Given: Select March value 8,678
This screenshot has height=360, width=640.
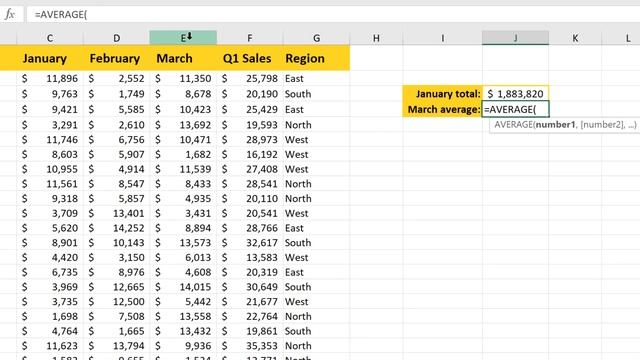Looking at the screenshot, I should pyautogui.click(x=183, y=94).
